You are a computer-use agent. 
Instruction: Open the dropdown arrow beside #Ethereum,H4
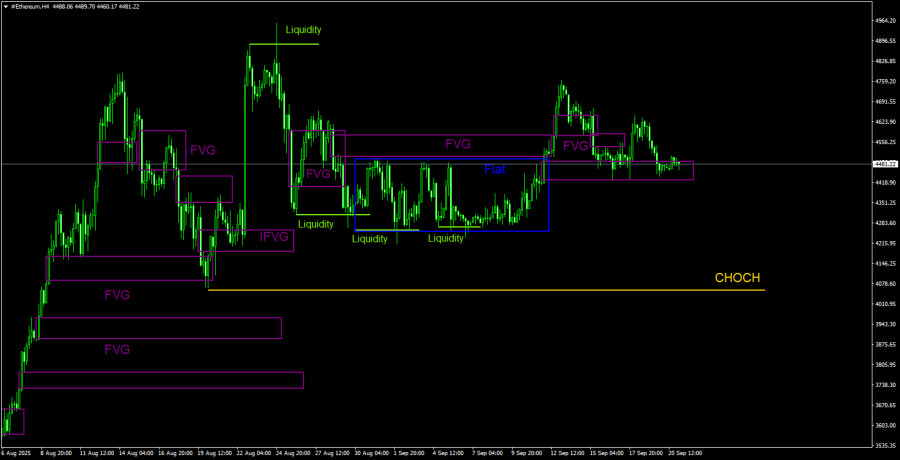(x=5, y=5)
